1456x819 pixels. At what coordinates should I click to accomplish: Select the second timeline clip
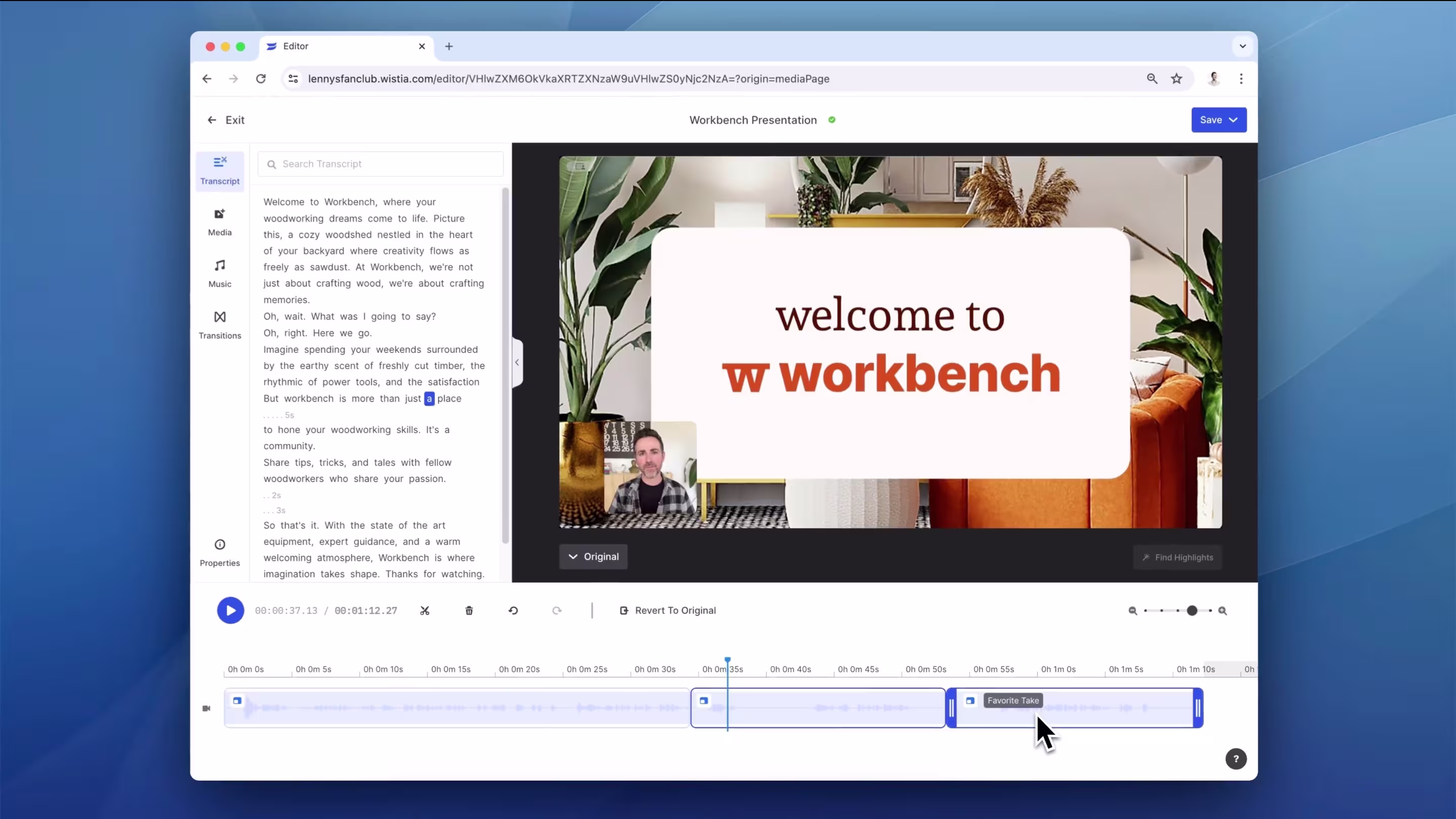coord(818,708)
